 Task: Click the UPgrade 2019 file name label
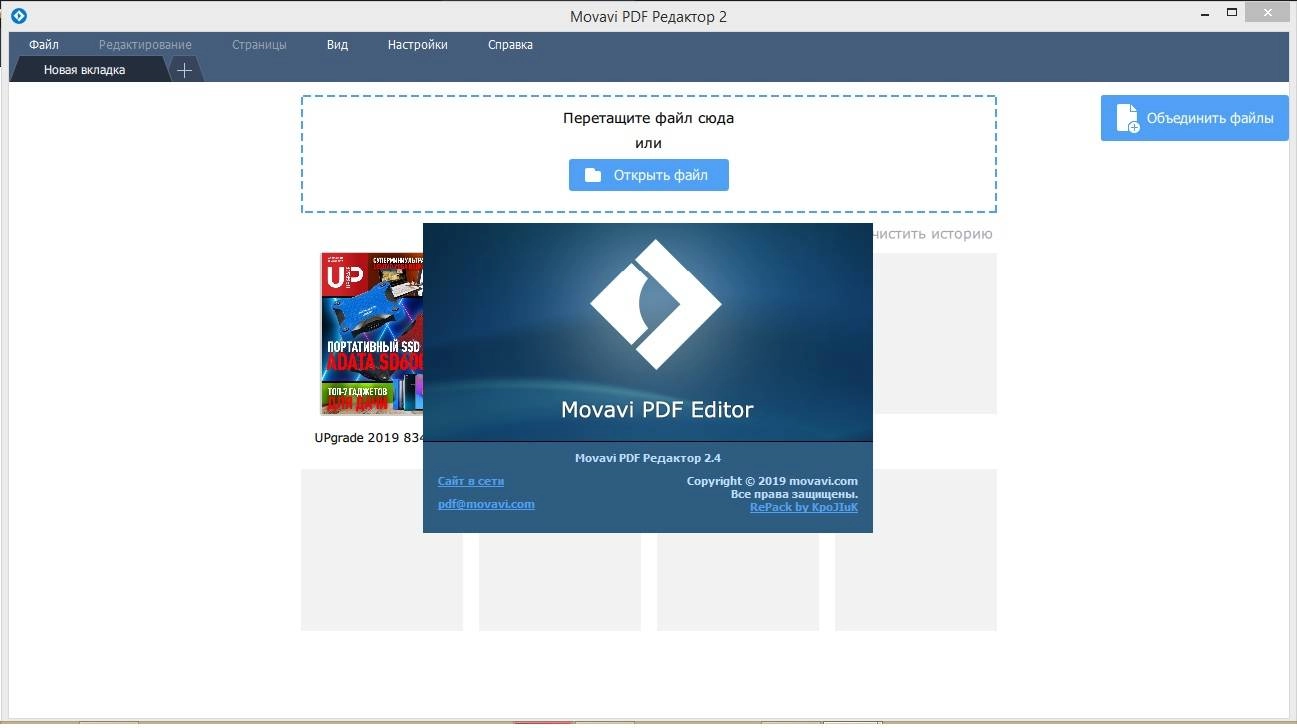coord(369,438)
